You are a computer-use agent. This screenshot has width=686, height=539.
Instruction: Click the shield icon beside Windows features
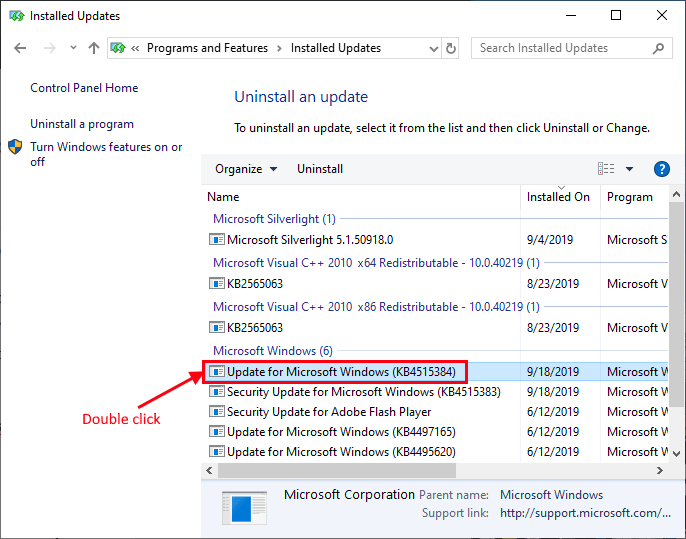15,147
